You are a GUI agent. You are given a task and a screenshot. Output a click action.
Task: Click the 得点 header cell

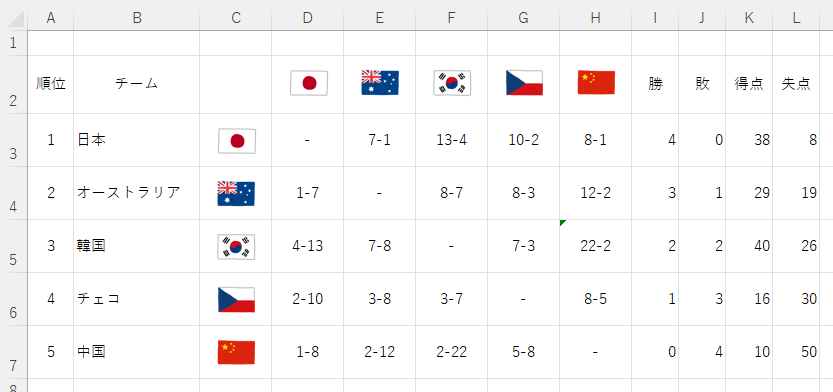pyautogui.click(x=749, y=84)
